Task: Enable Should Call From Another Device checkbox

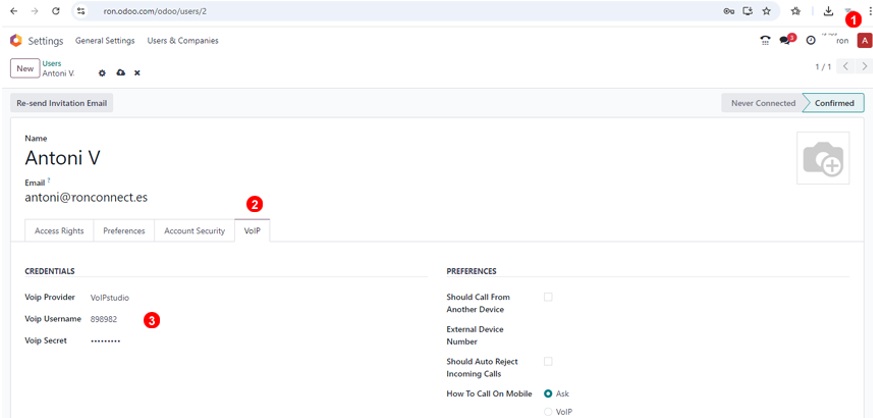Action: (x=548, y=297)
